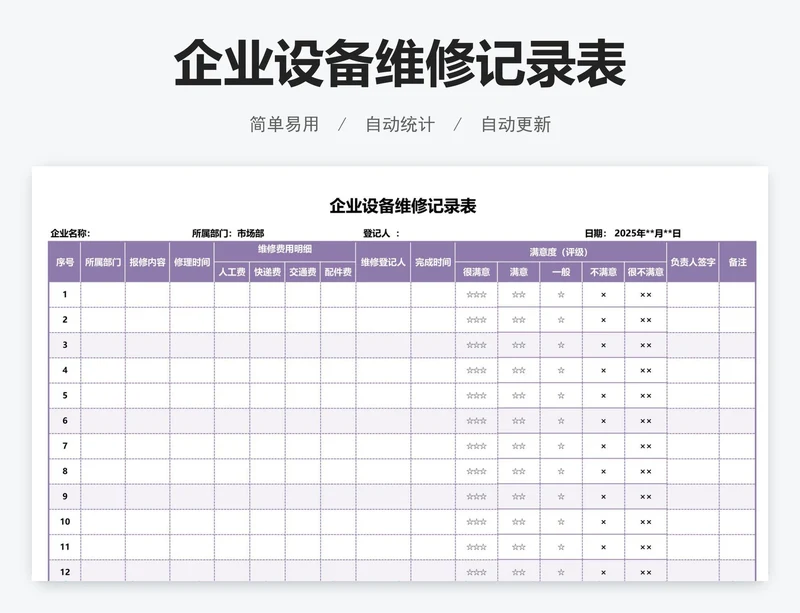Select the 所属部门 column header in the table
This screenshot has width=800, height=613.
(103, 262)
